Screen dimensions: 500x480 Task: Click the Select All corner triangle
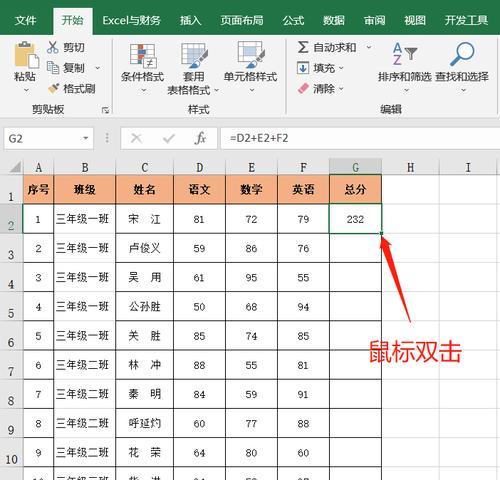(x=15, y=167)
